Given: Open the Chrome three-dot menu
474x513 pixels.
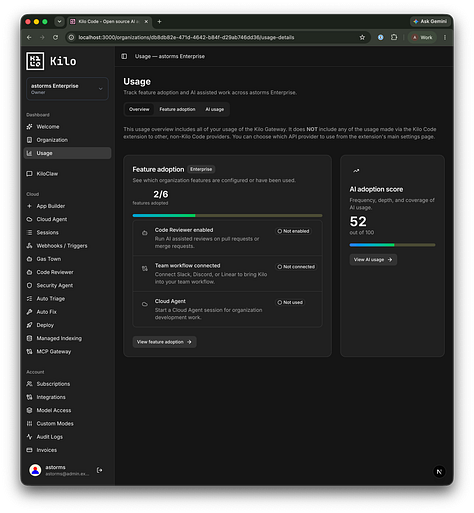Looking at the screenshot, I should [445, 37].
